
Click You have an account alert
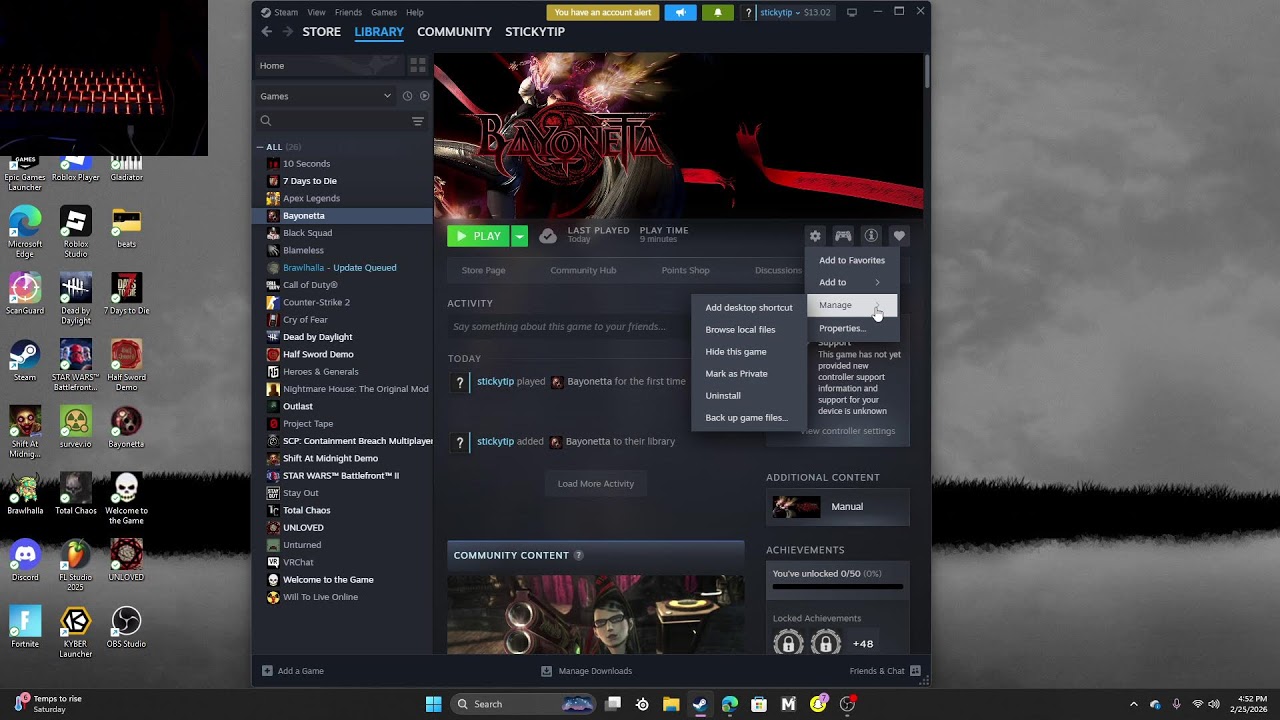(603, 12)
